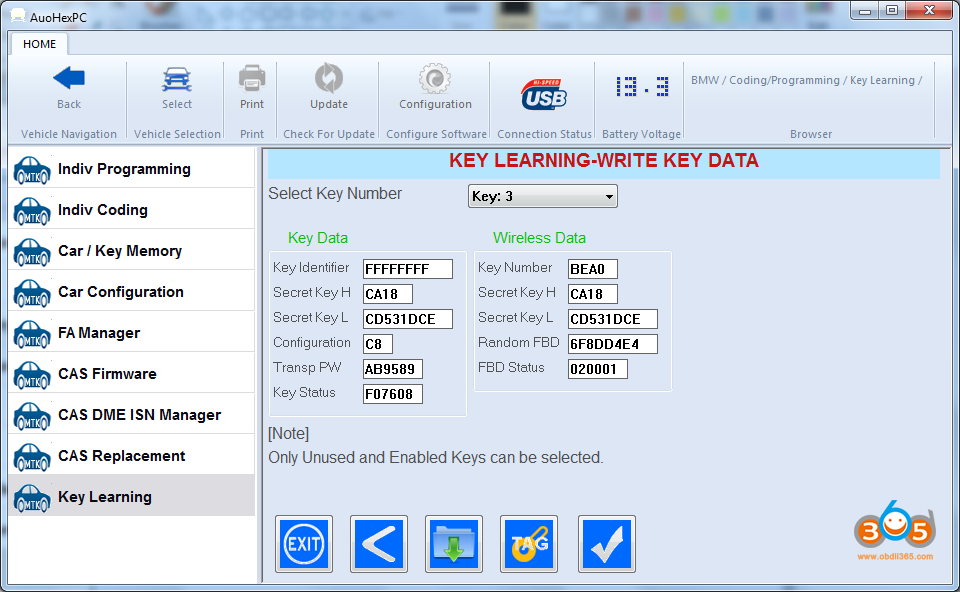Click the TAG key write button
Viewport: 960px width, 592px height.
pyautogui.click(x=529, y=544)
